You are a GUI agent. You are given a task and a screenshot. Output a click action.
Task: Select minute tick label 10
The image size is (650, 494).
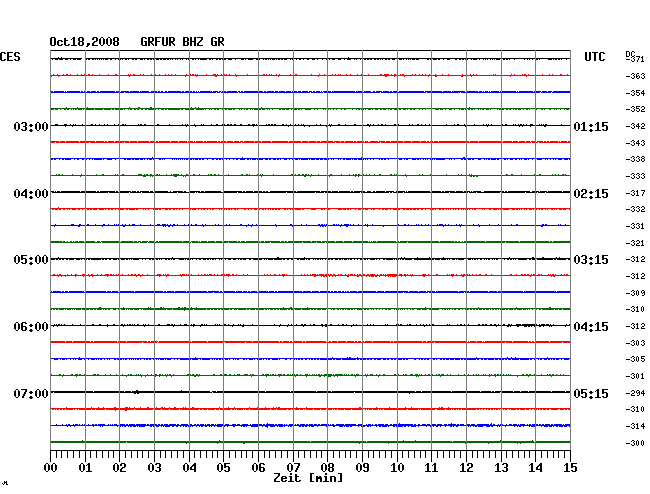[397, 468]
